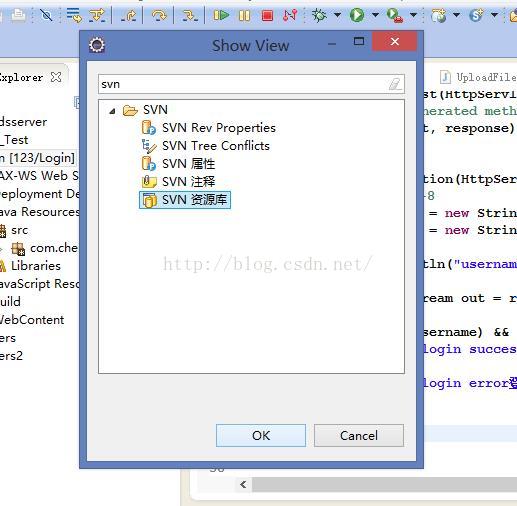The image size is (517, 506).
Task: Click the filter text field containing svn
Action: (251, 84)
